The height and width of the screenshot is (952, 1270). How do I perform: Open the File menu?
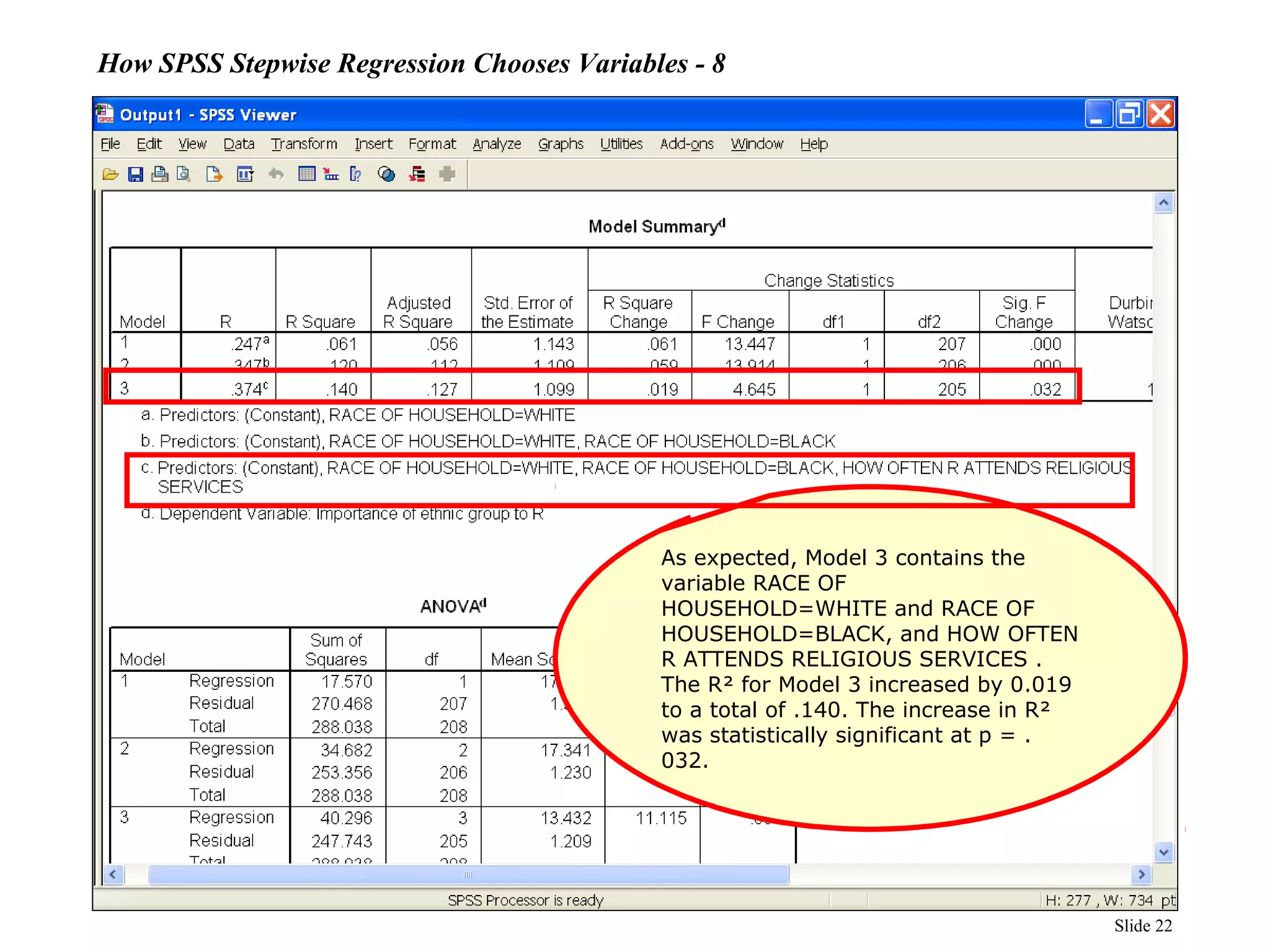coord(110,144)
